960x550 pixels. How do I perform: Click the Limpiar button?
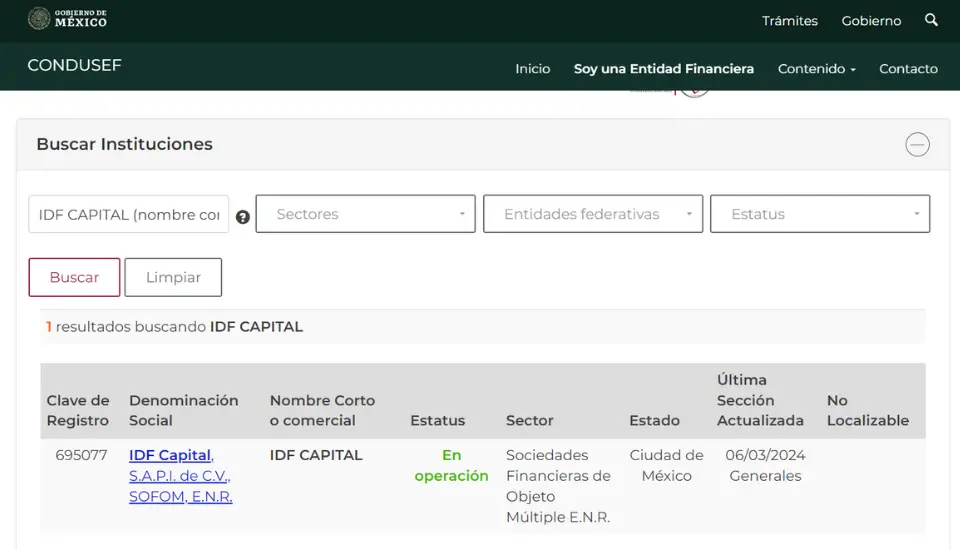[x=173, y=277]
